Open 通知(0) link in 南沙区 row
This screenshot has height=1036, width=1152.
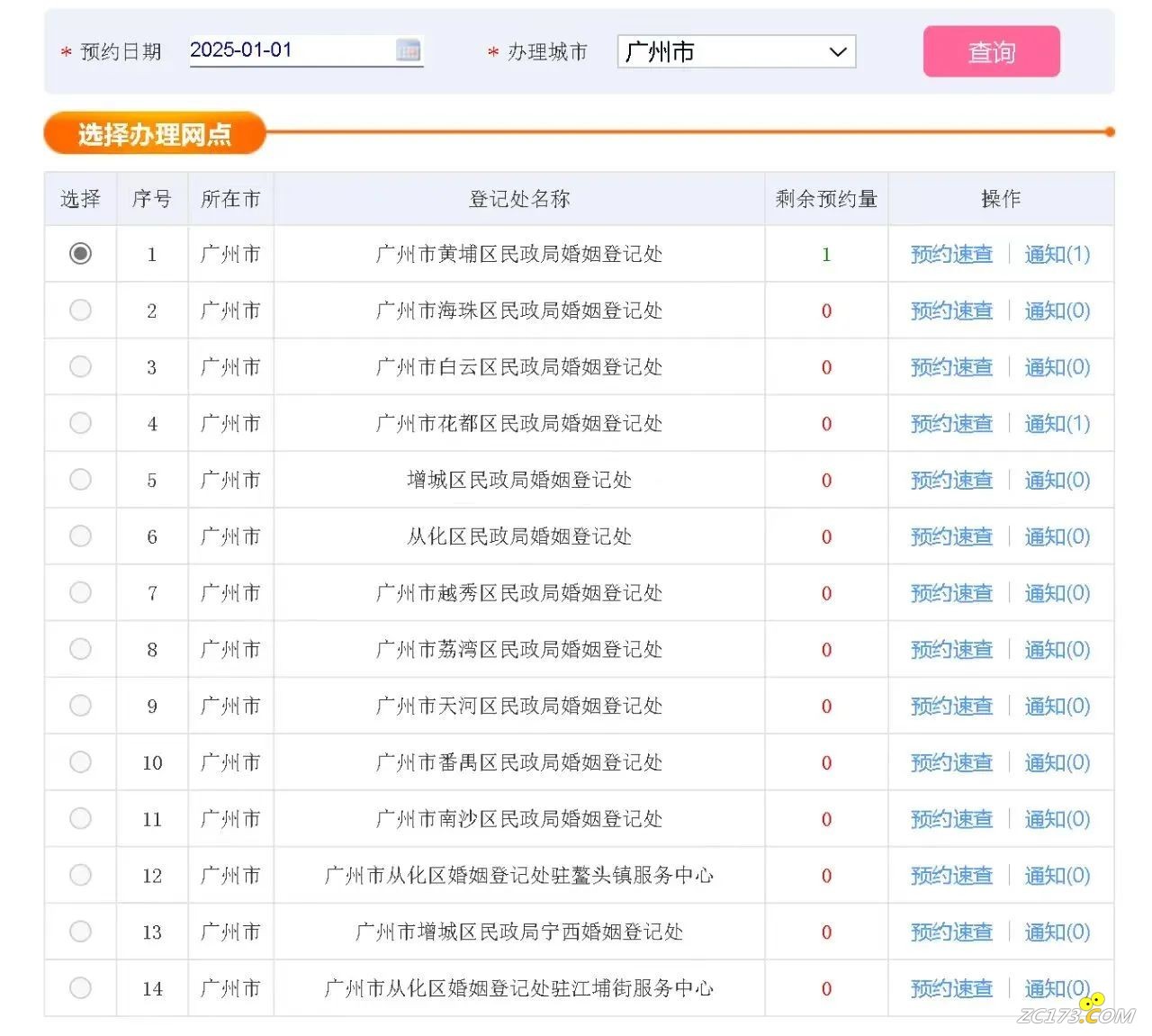click(x=1057, y=819)
